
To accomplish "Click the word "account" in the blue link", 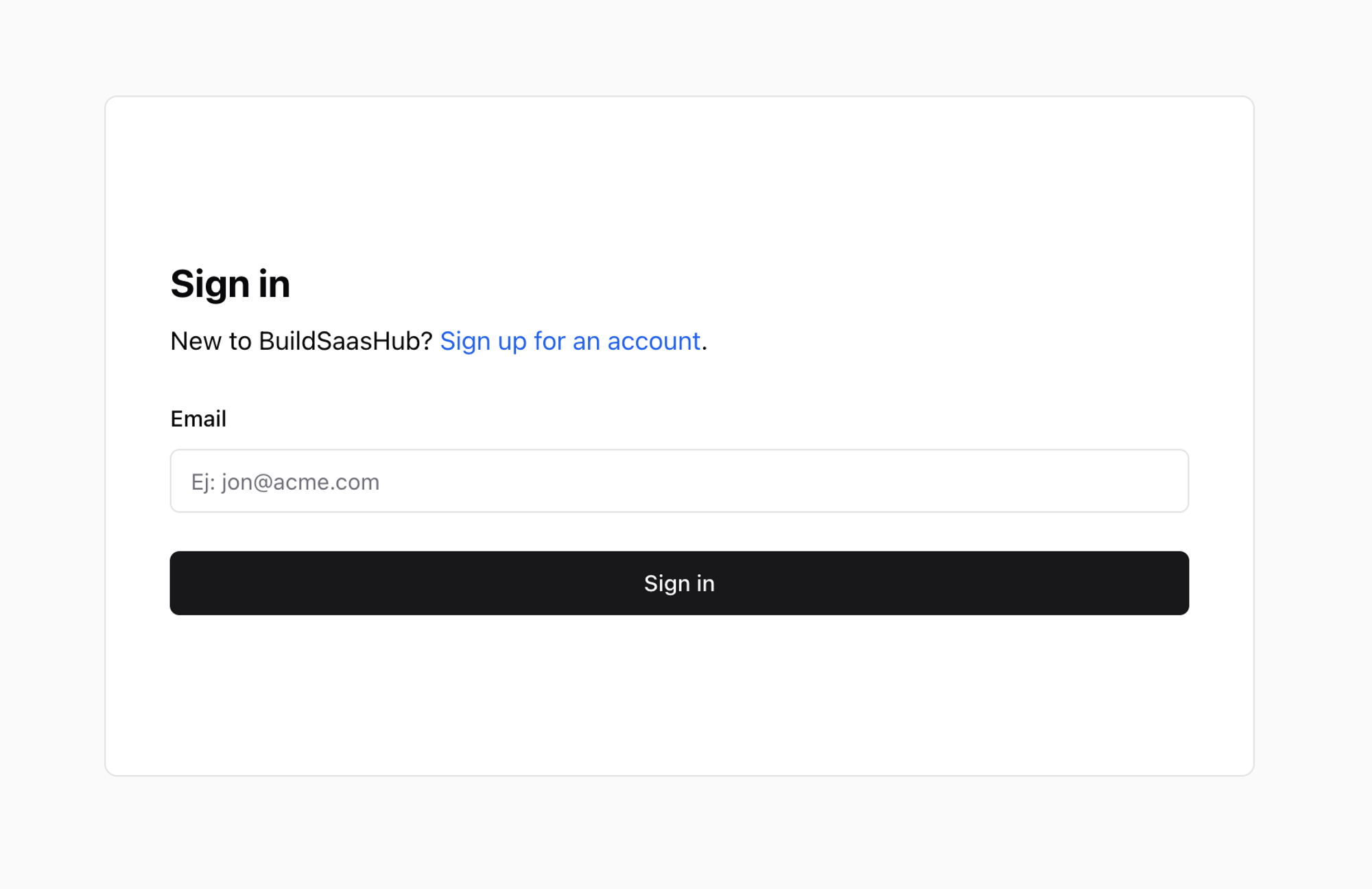I will click(x=654, y=341).
